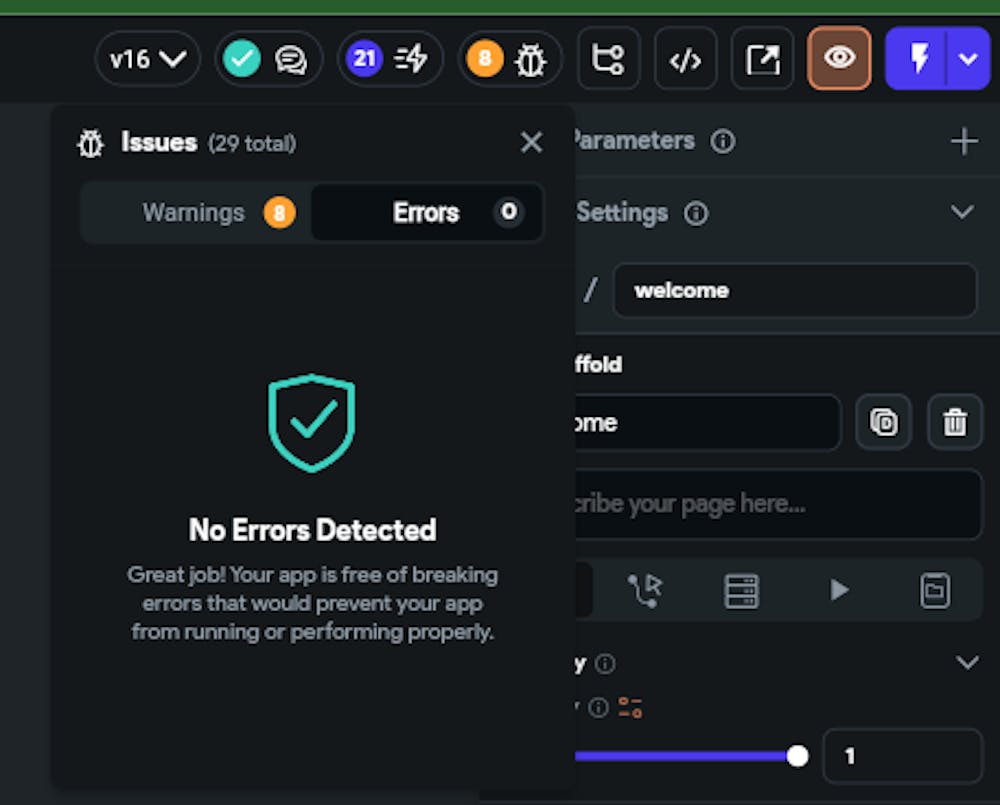Click the opacity slider handle
Viewport: 1000px width, 805px height.
click(x=797, y=756)
